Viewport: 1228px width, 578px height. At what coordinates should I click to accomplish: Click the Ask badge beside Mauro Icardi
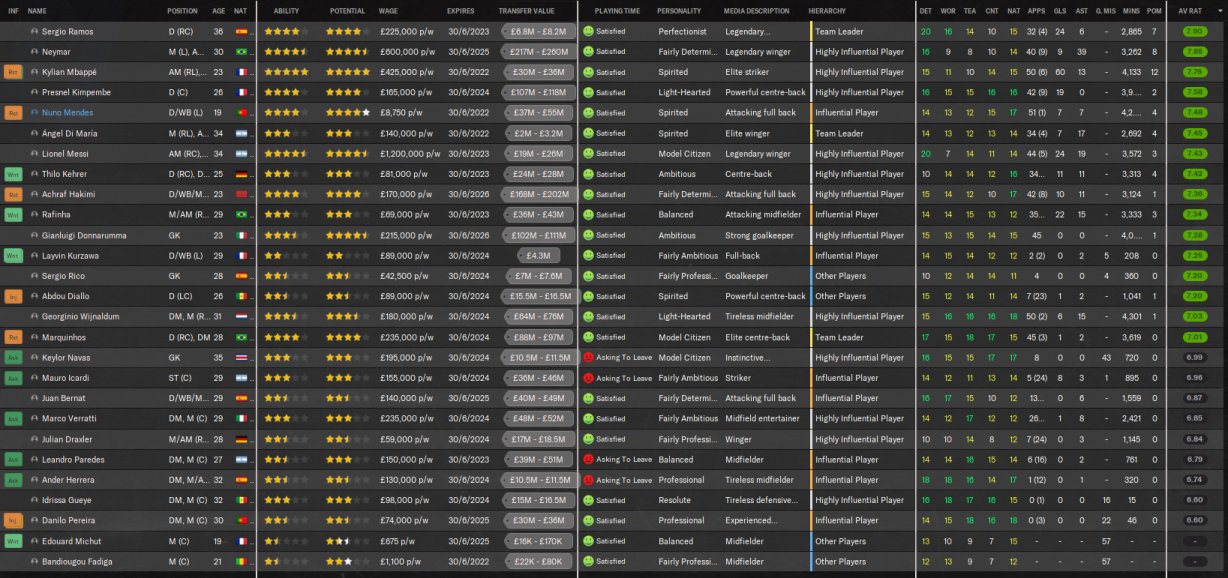point(13,378)
